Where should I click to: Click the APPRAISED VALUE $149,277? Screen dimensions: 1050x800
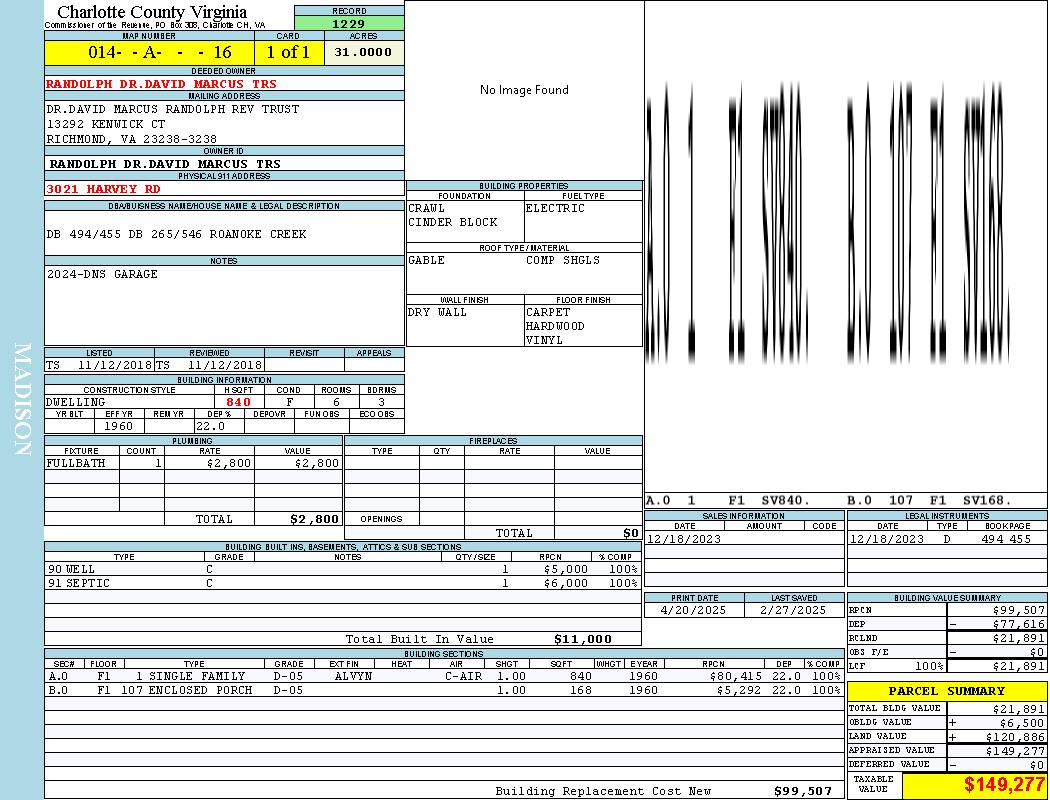click(x=1015, y=750)
